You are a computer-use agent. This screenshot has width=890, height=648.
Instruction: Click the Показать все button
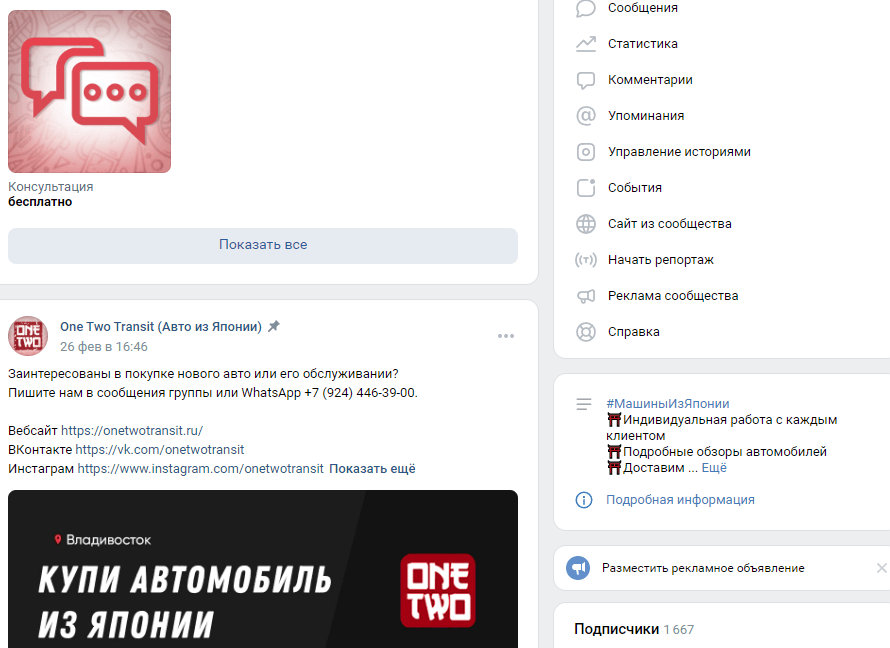[x=263, y=245]
